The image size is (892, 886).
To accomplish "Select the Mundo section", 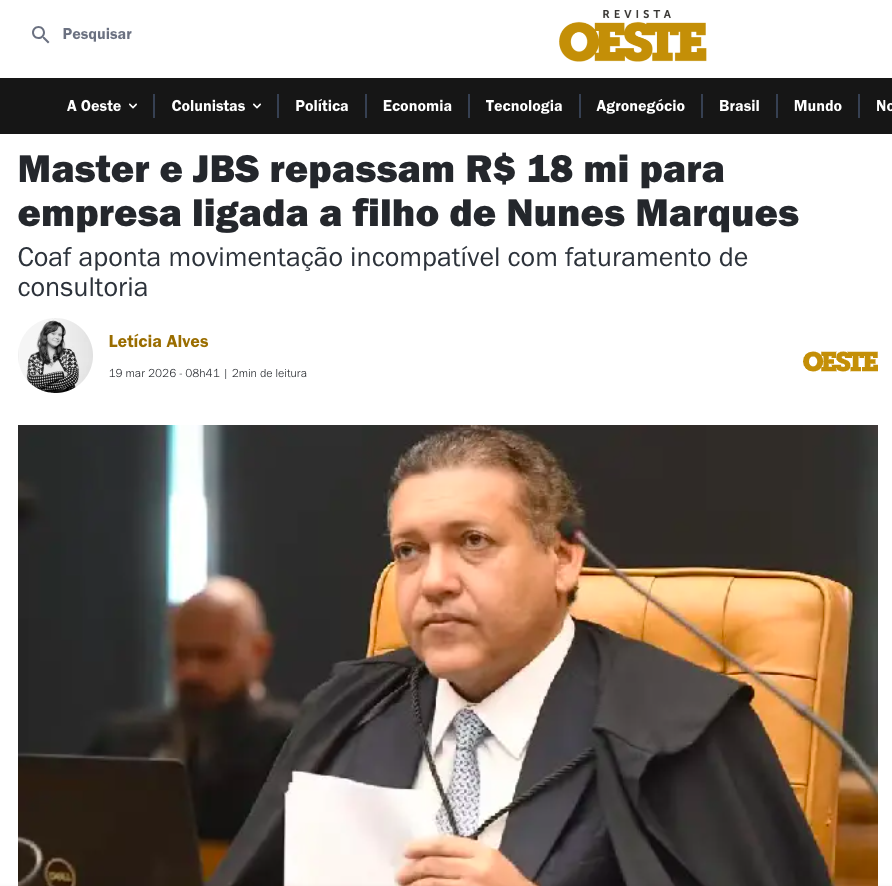I will pyautogui.click(x=817, y=106).
